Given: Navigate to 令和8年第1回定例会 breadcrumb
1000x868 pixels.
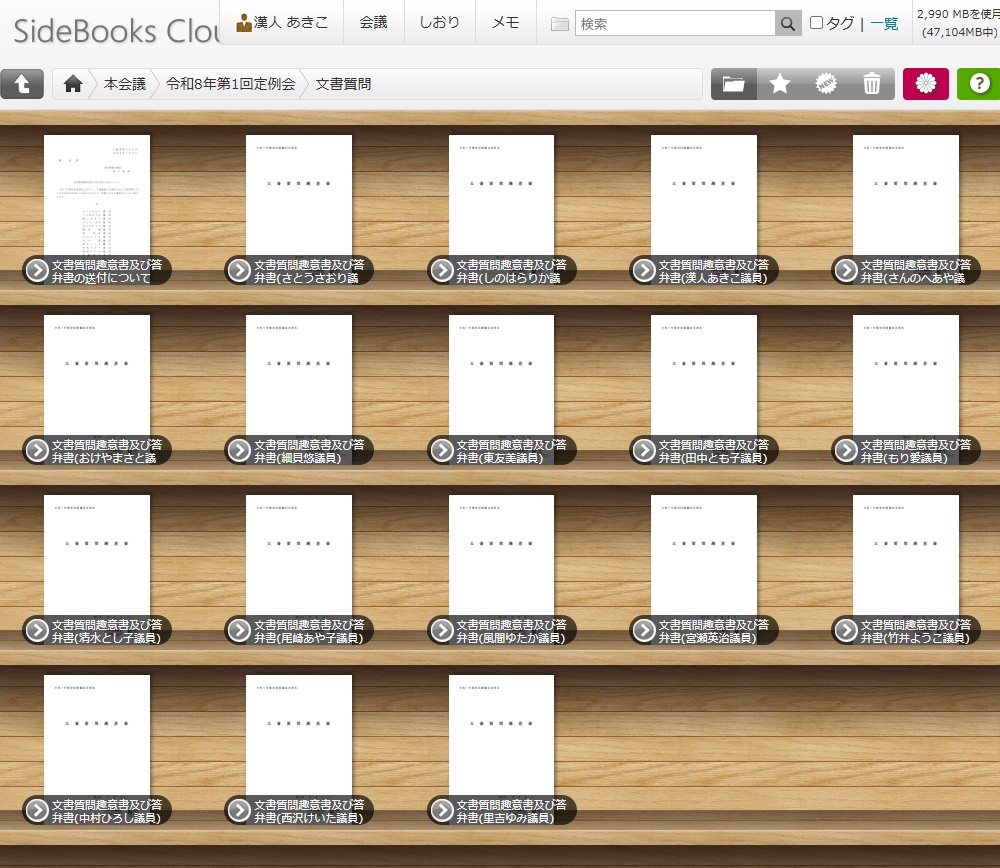Looking at the screenshot, I should (231, 84).
